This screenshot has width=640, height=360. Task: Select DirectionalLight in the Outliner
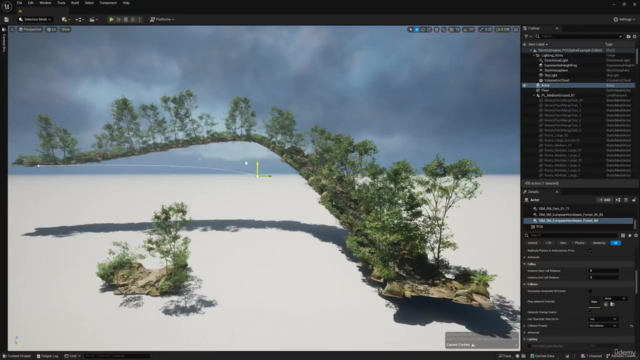click(x=556, y=60)
